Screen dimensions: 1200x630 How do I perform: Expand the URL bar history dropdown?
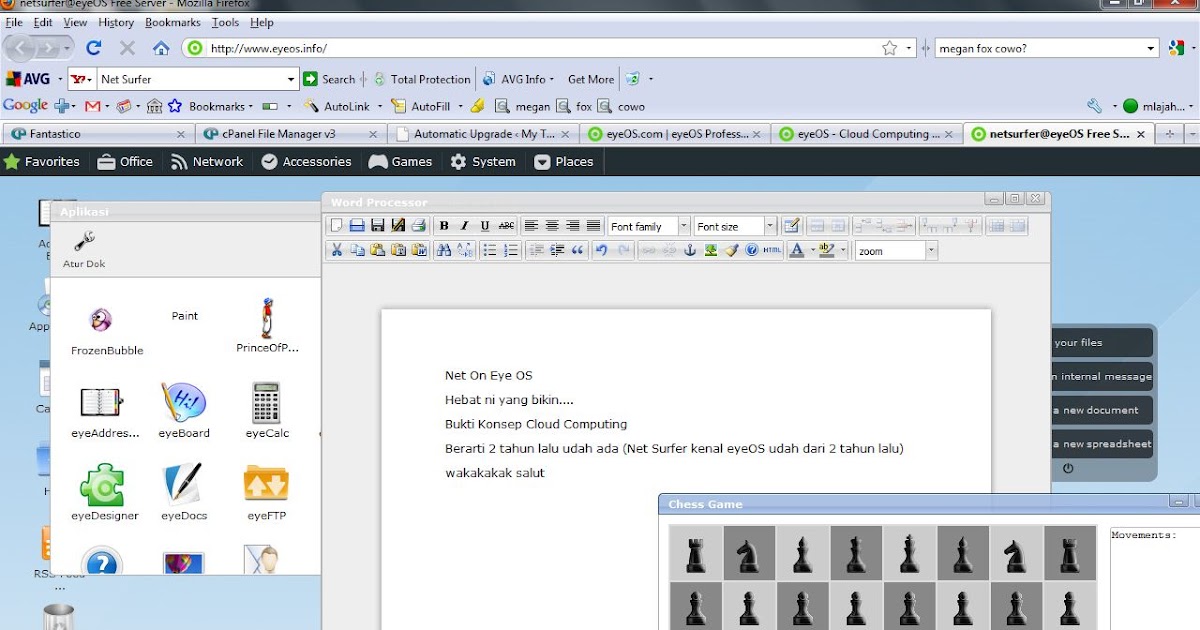(x=909, y=47)
